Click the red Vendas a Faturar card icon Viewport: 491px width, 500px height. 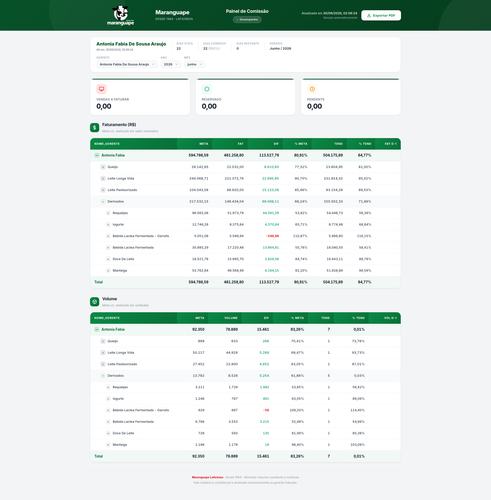[x=101, y=89]
